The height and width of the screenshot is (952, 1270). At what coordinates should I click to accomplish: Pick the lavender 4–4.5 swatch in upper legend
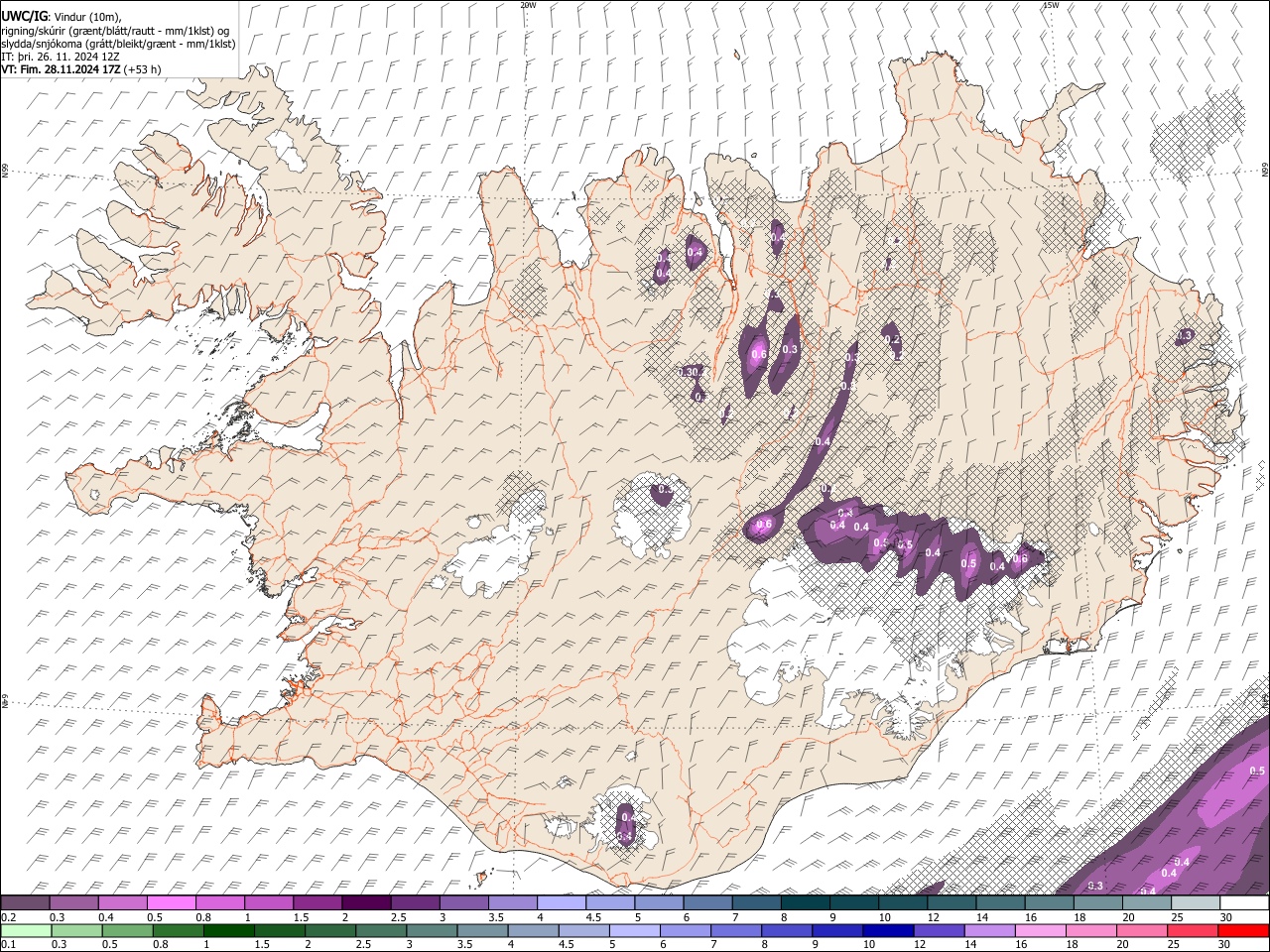(x=561, y=902)
